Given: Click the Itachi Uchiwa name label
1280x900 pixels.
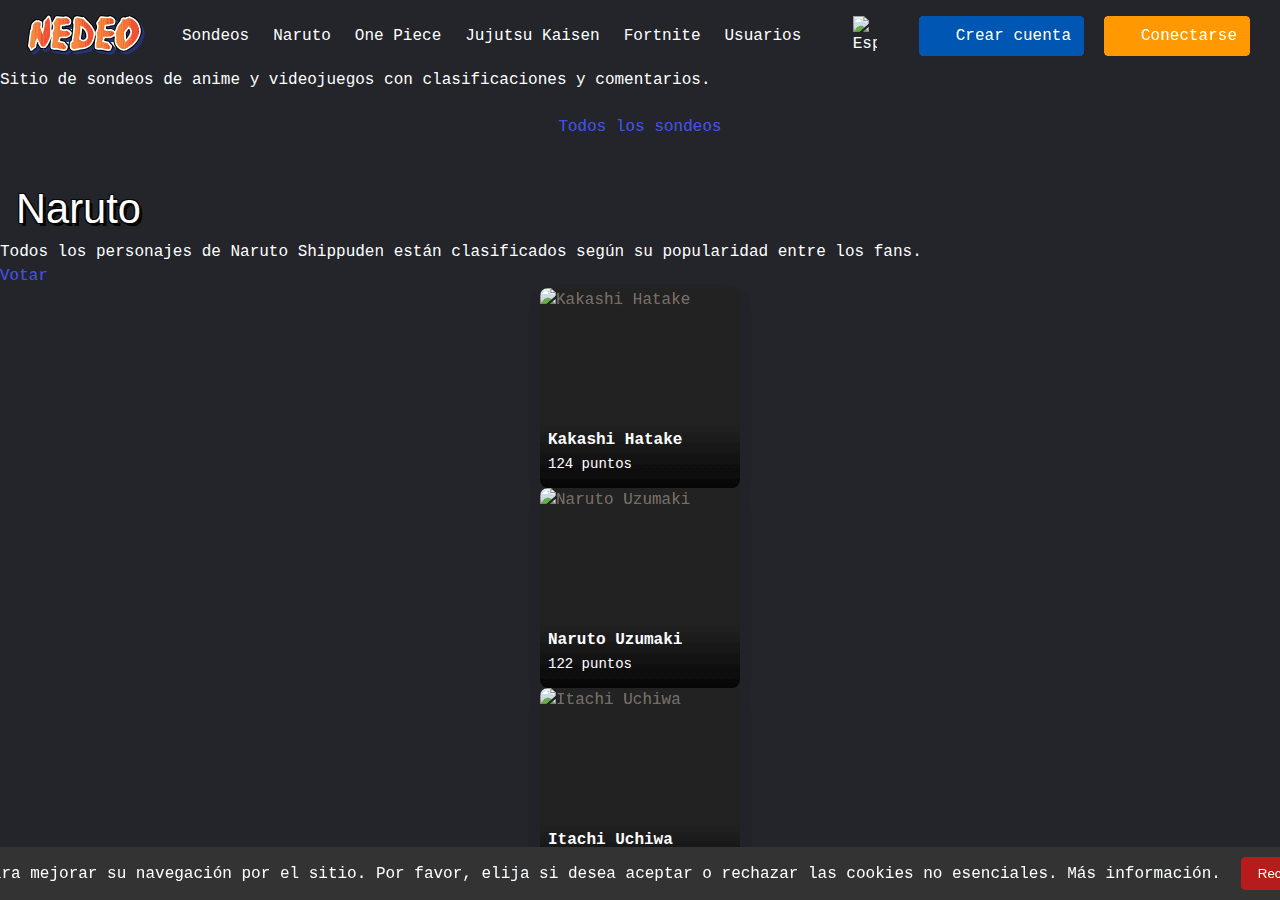Looking at the screenshot, I should (610, 838).
